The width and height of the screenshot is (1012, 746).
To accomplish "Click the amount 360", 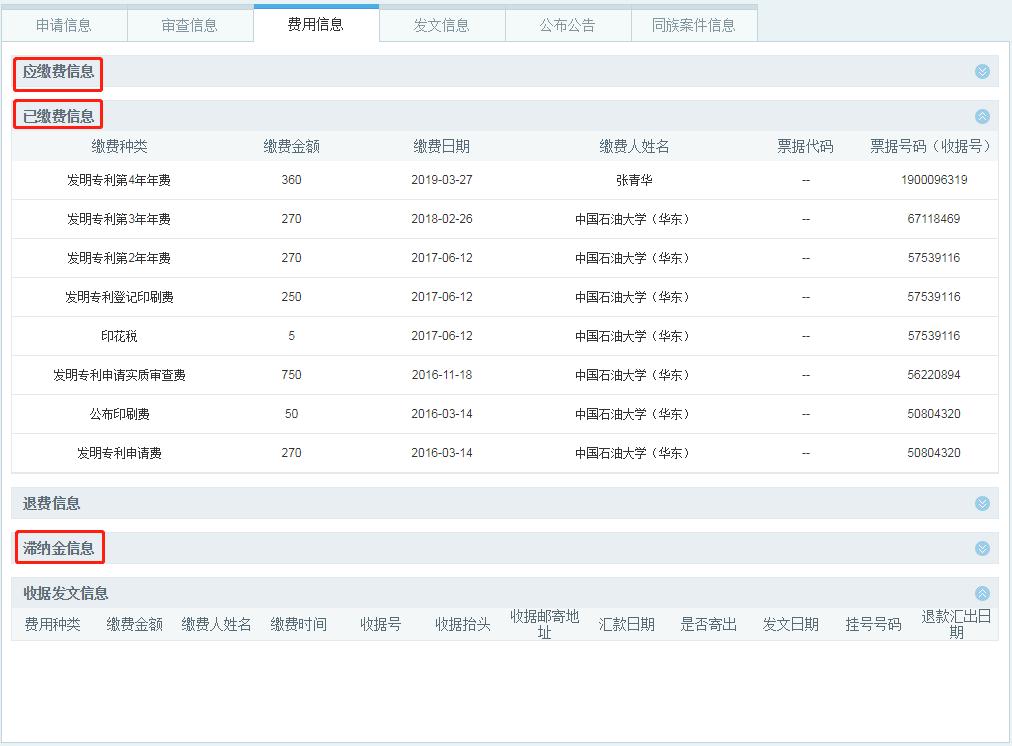I will [292, 180].
